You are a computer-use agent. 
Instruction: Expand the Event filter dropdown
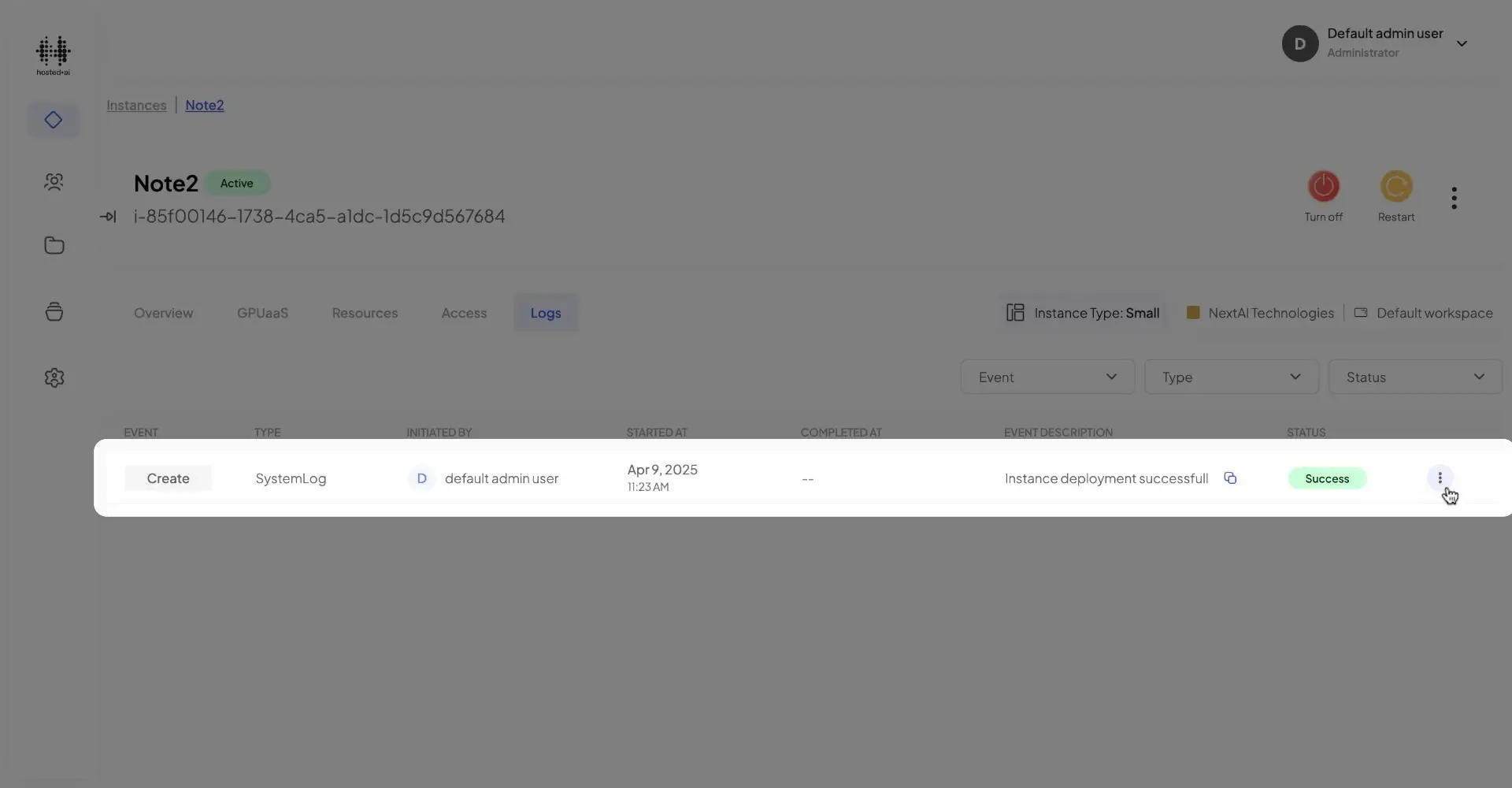(1047, 377)
